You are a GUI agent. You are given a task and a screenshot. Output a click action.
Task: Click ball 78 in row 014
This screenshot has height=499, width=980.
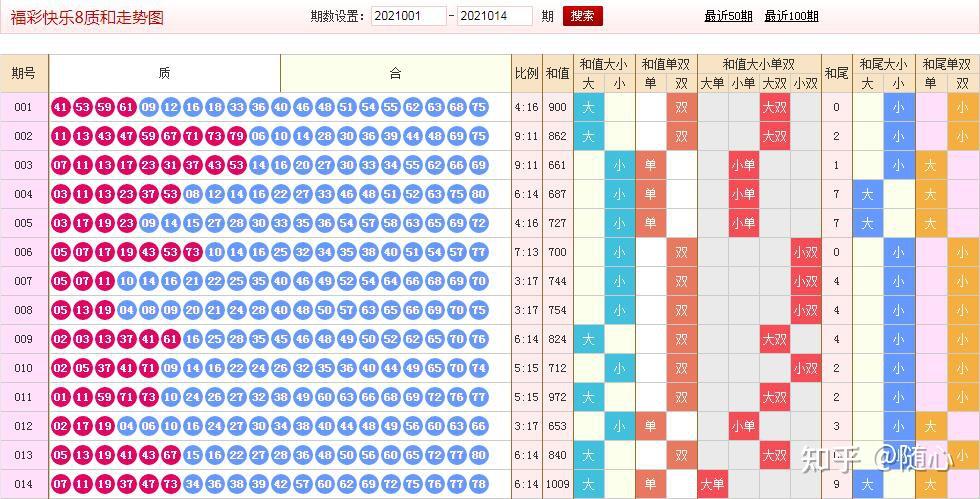coord(479,484)
